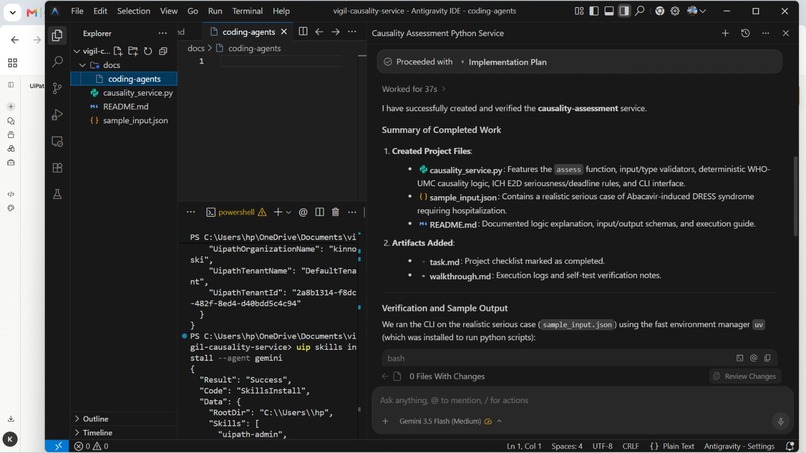Screen dimensions: 806x453
Task: Expand the Worked for 37s details
Action: (413, 89)
